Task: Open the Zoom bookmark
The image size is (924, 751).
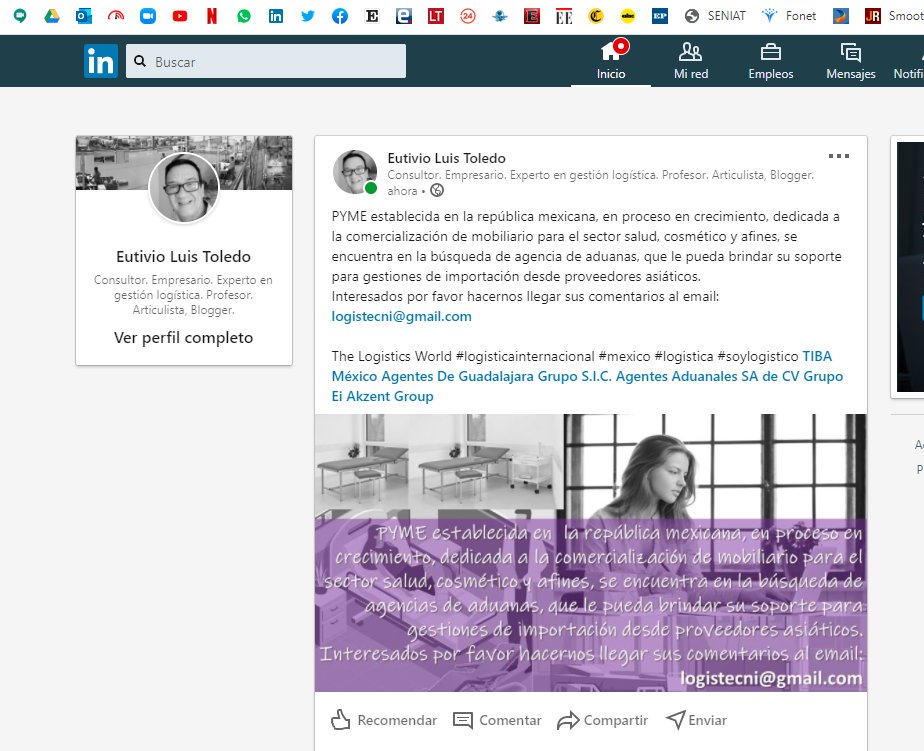Action: (148, 16)
